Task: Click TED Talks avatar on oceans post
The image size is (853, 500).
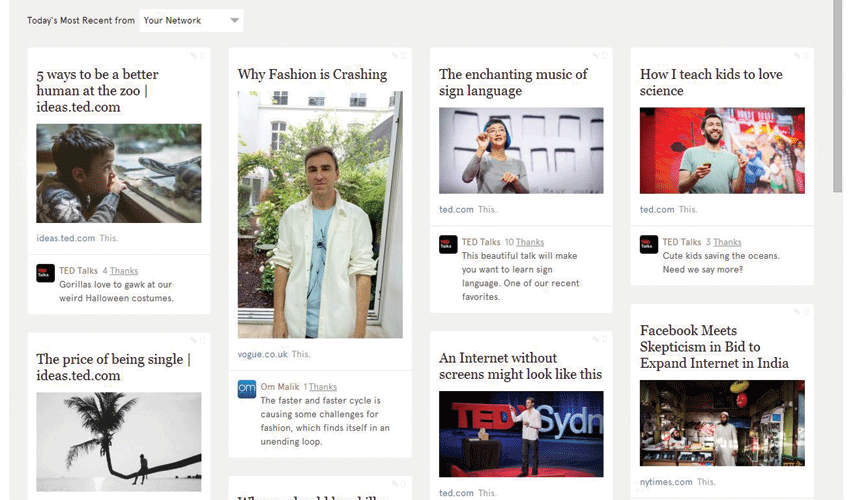Action: [x=648, y=244]
